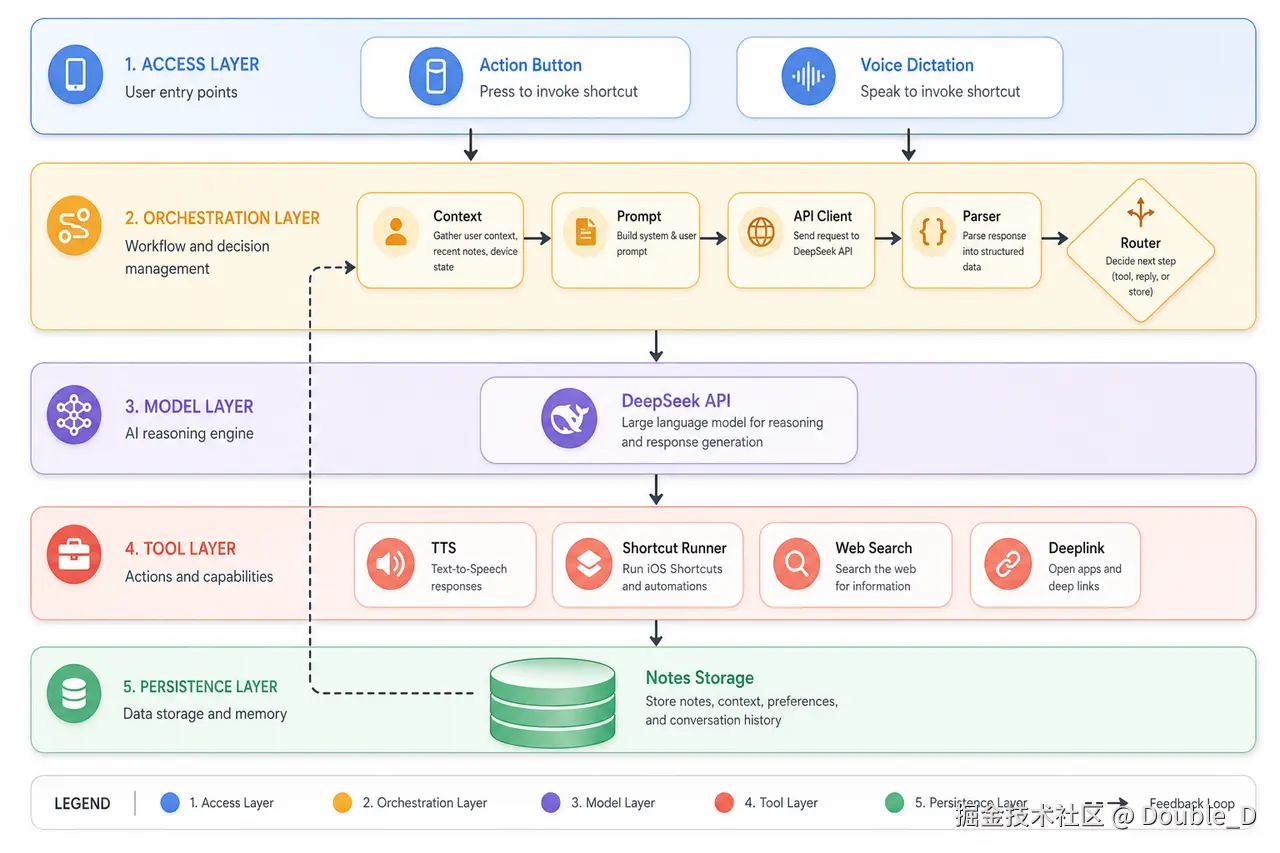This screenshot has width=1280, height=853.
Task: Select the 'Shortcut Runner' card heading
Action: [674, 548]
